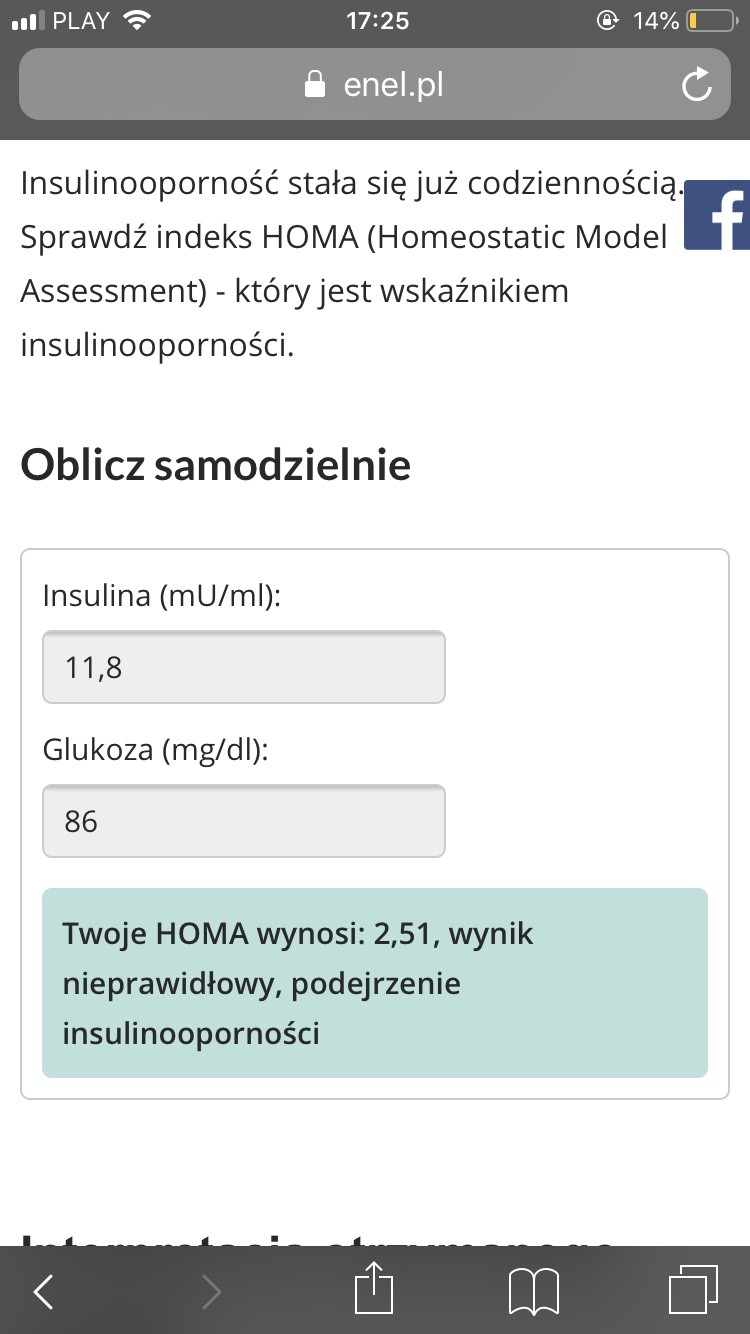Open the bookmarks book icon
750x1334 pixels.
point(533,1292)
